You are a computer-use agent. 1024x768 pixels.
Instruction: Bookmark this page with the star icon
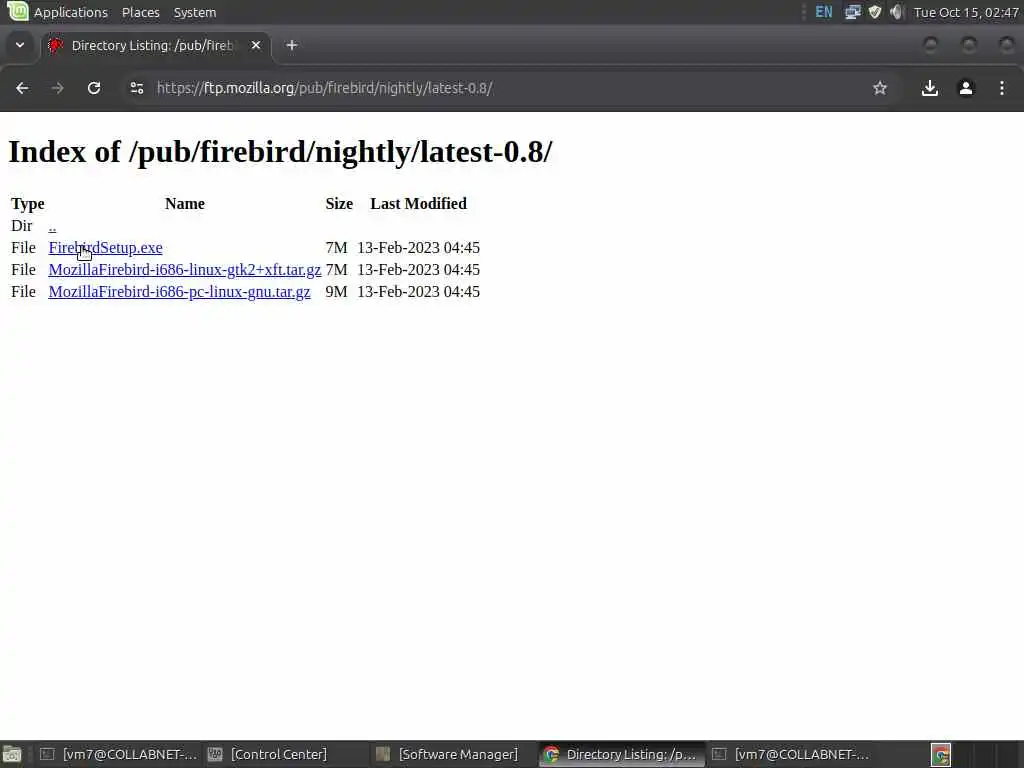click(x=880, y=88)
